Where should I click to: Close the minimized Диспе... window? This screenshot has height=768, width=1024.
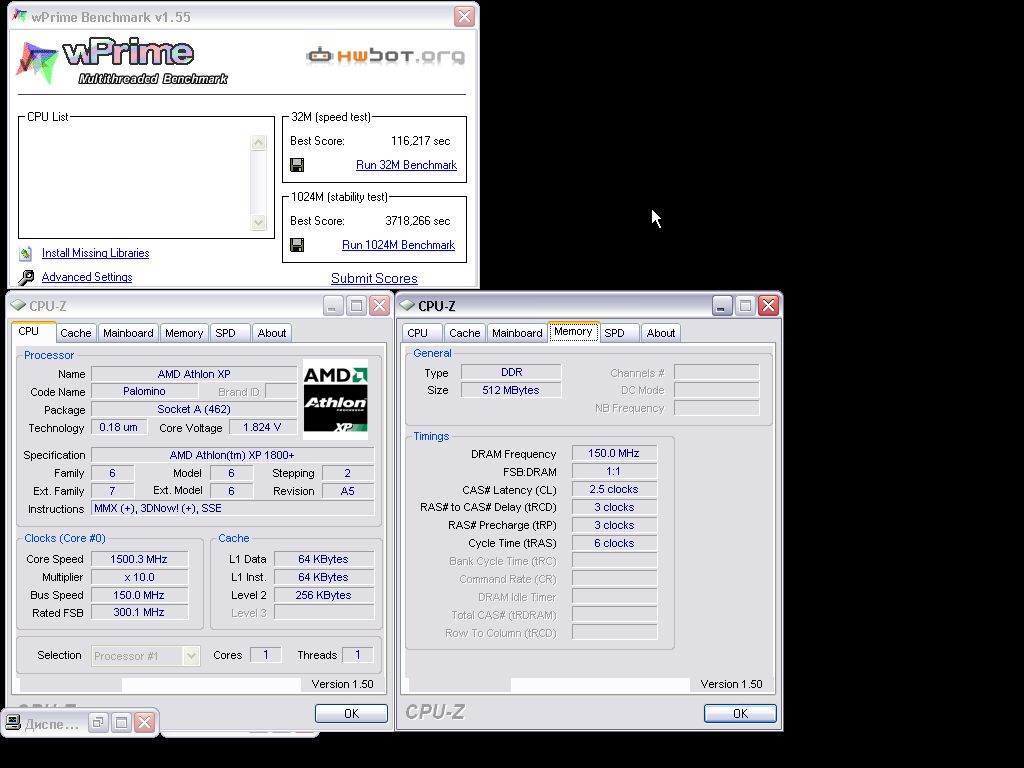144,722
